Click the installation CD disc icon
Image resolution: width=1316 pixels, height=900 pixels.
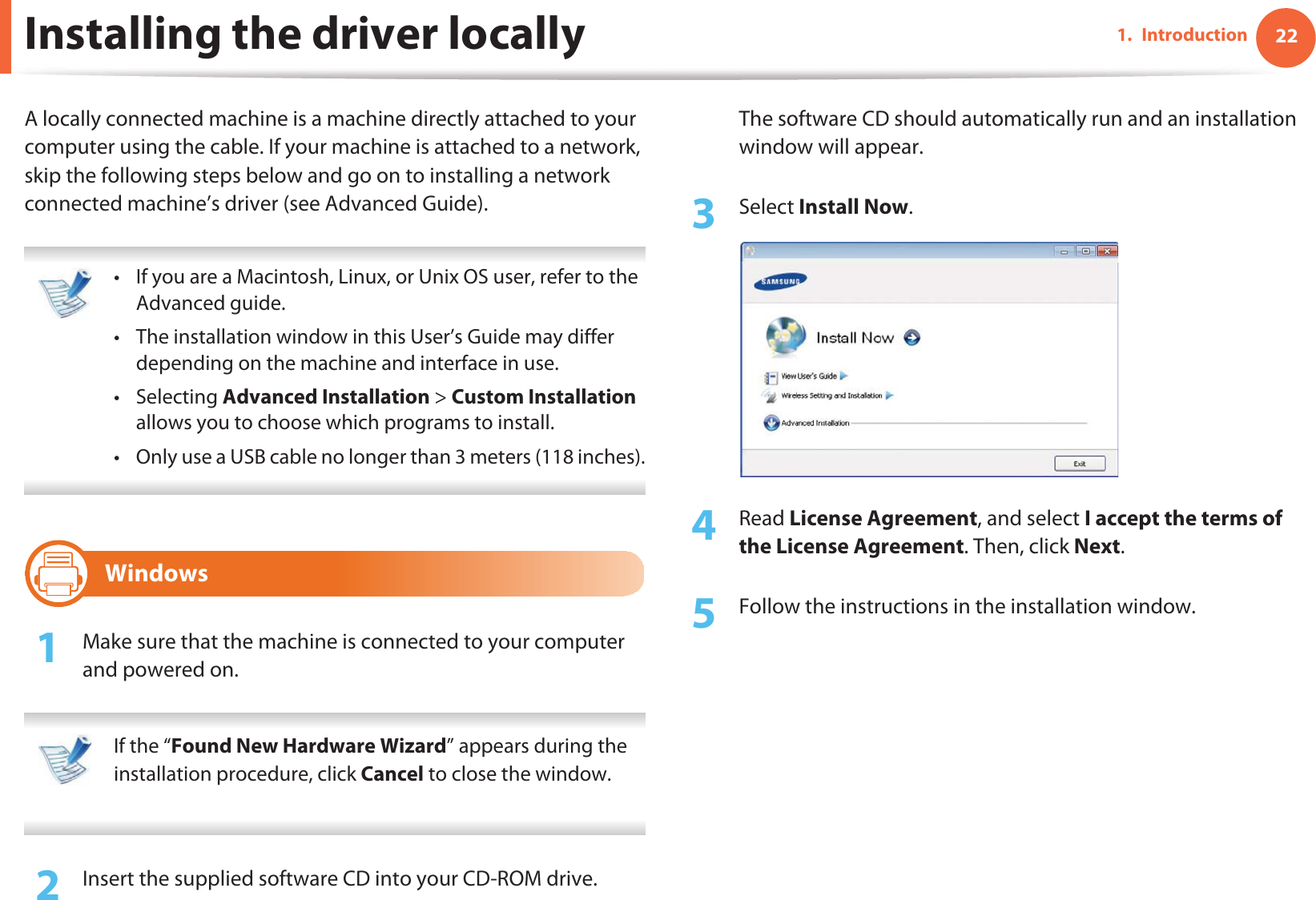click(785, 336)
